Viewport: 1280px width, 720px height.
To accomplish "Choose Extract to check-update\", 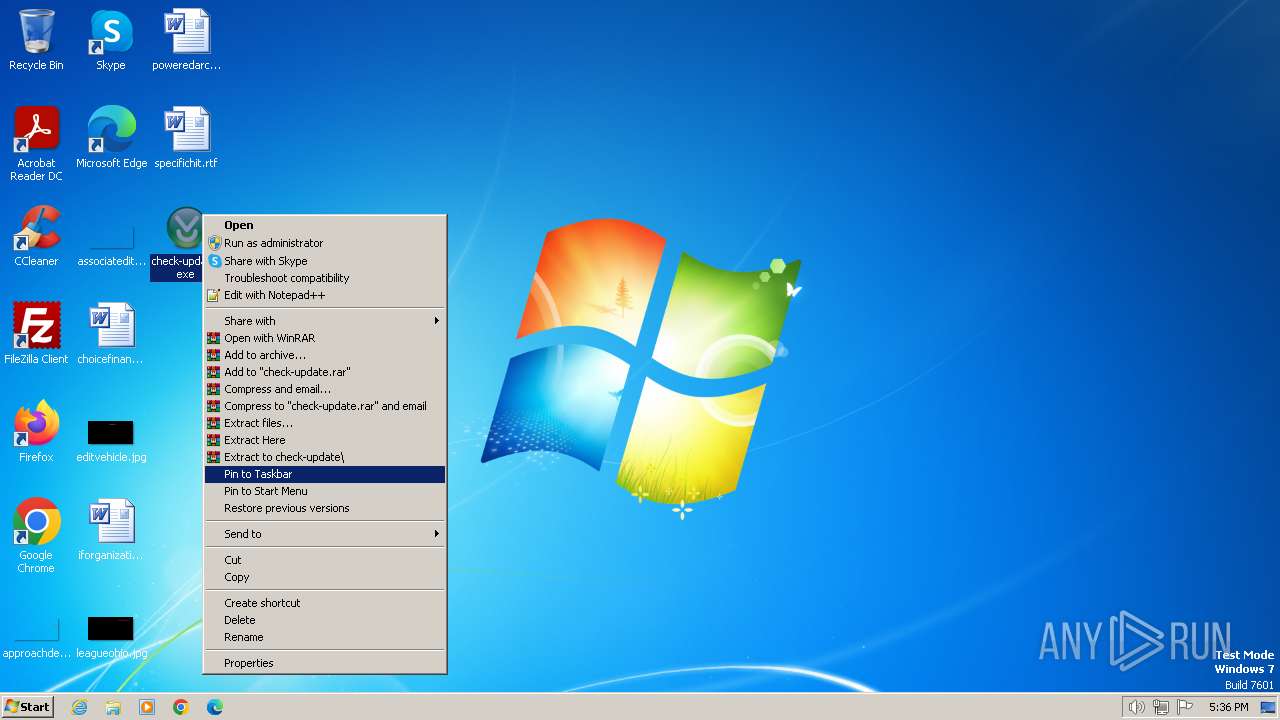I will pos(325,457).
